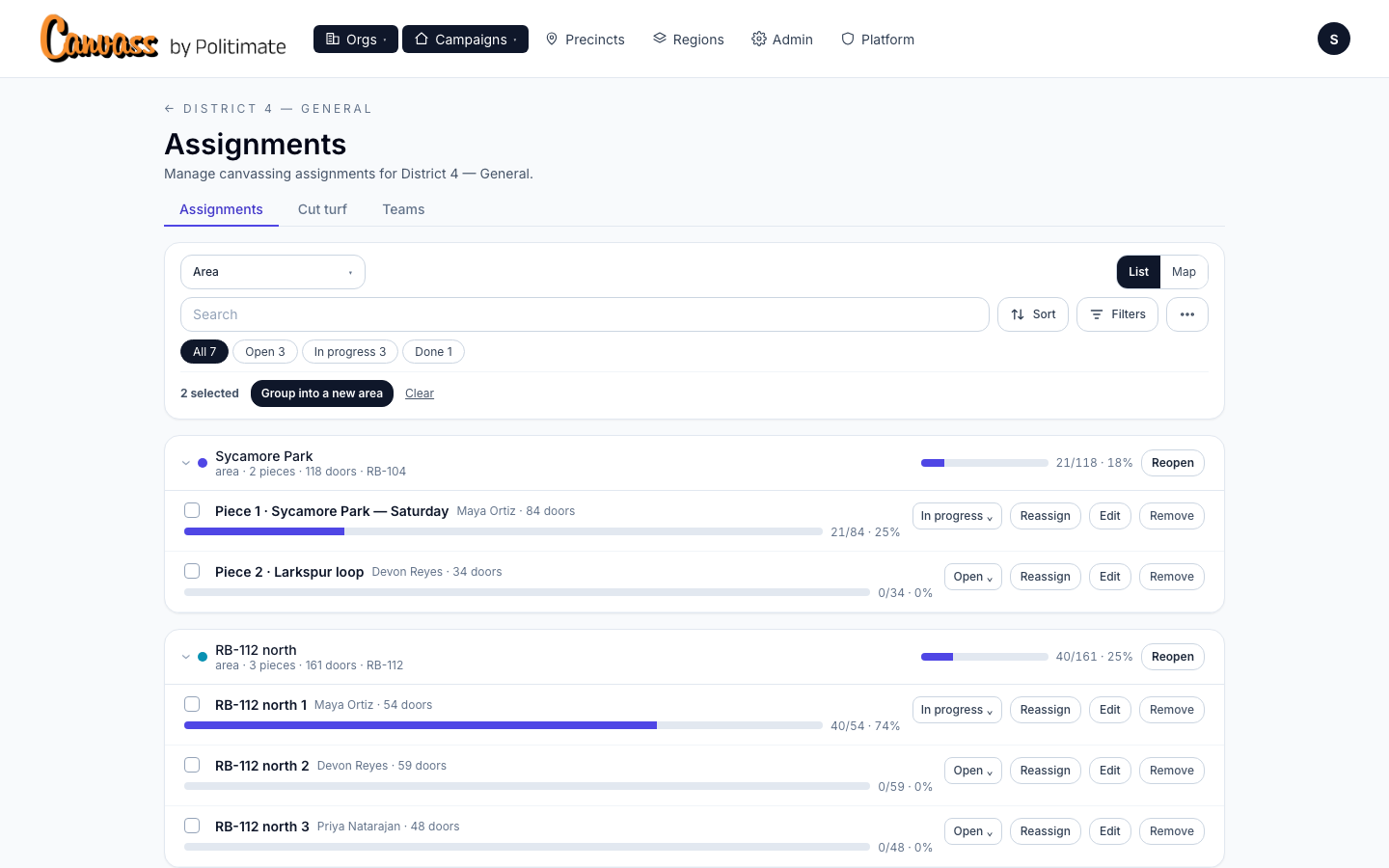The height and width of the screenshot is (868, 1389).
Task: Remove Piece 2 Larkspur loop
Action: click(x=1172, y=577)
